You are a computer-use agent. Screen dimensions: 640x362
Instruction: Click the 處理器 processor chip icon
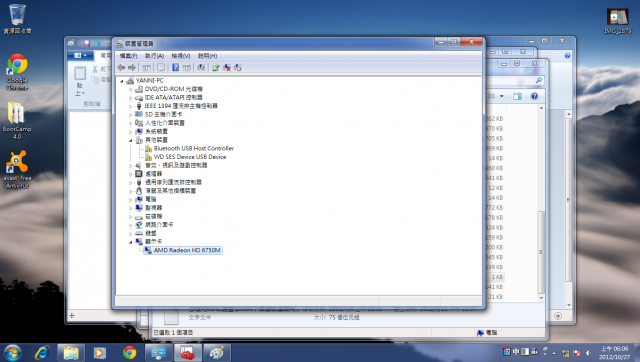coord(139,174)
